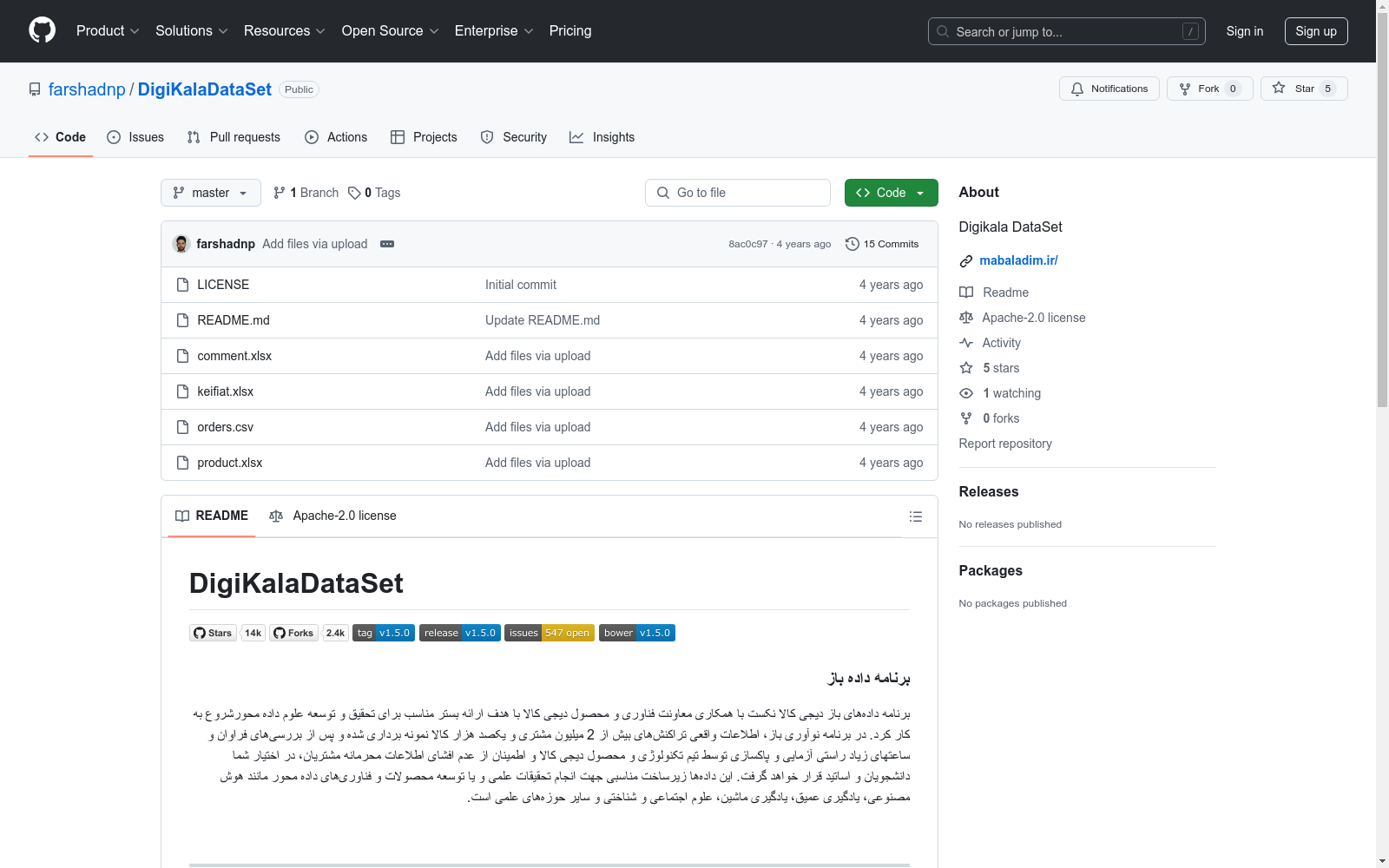Expand the Resources menu
This screenshot has width=1389, height=868.
coord(285,30)
